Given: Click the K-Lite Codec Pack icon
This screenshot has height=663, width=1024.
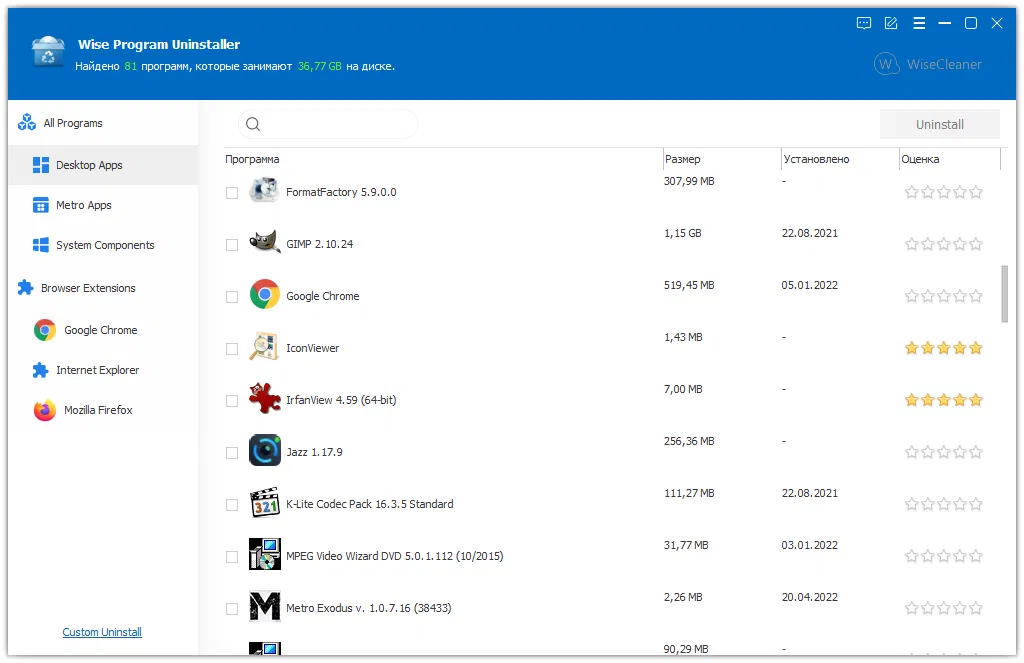Looking at the screenshot, I should click(x=264, y=503).
